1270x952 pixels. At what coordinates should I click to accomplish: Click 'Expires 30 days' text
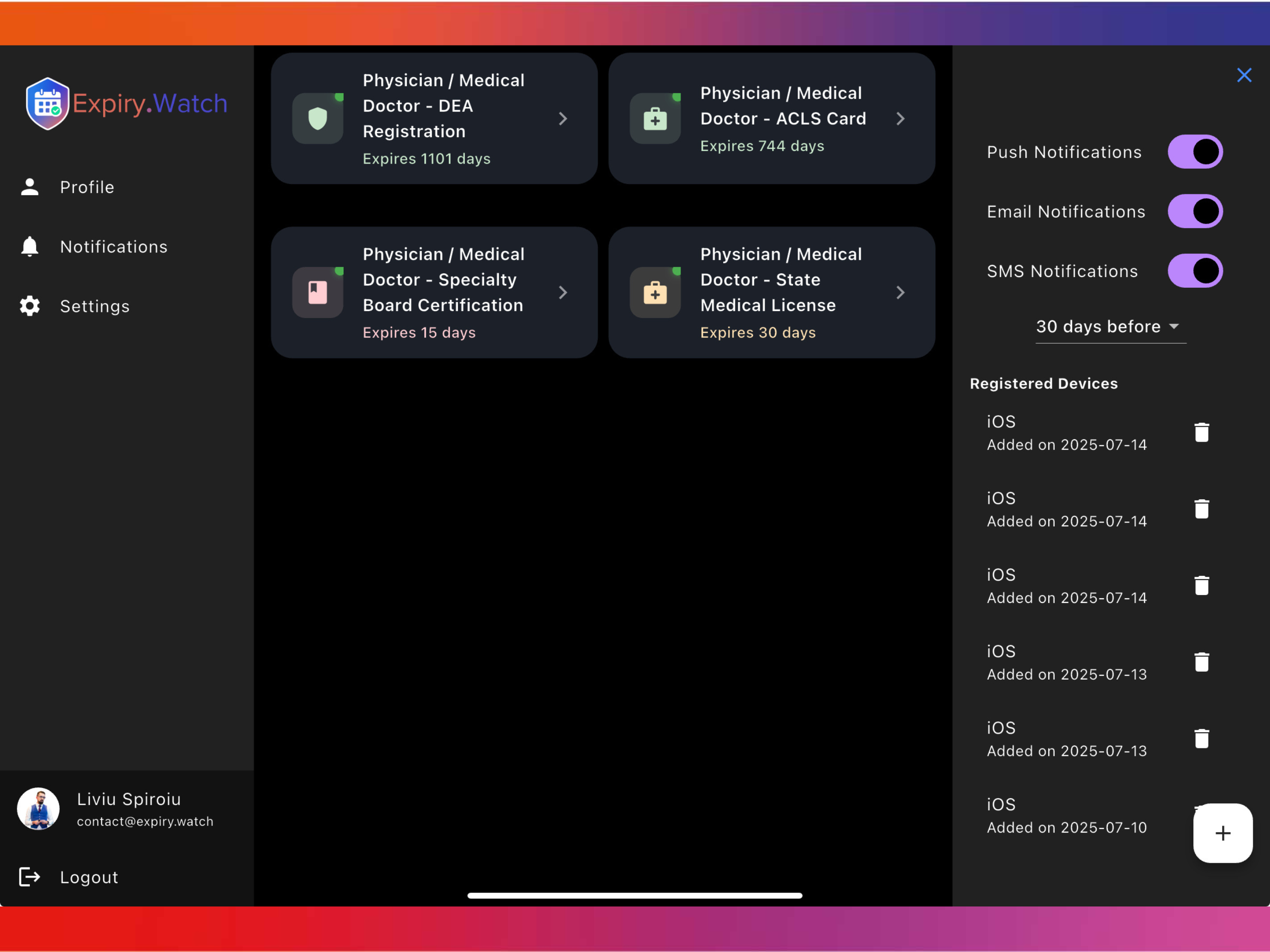tap(758, 332)
